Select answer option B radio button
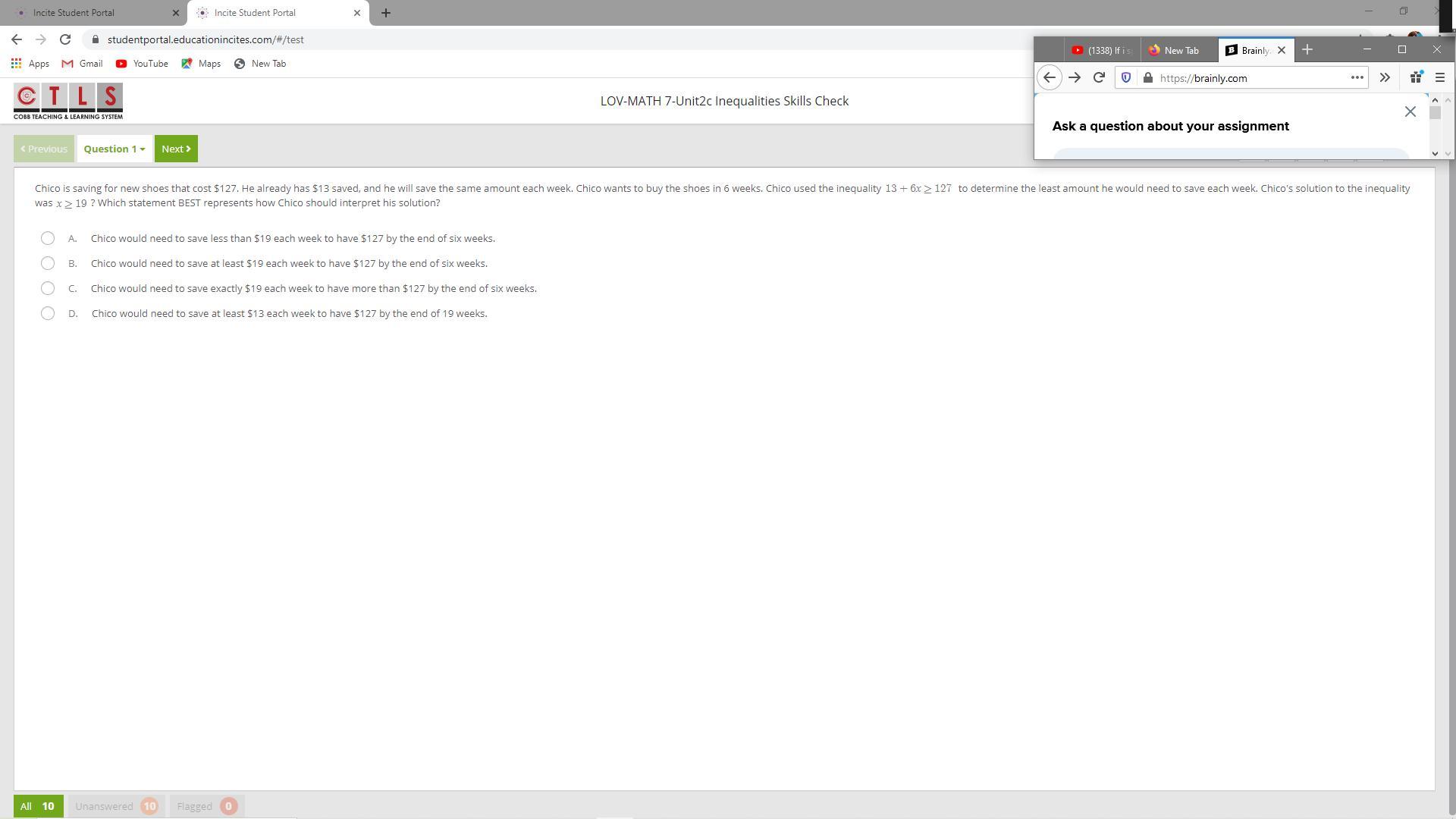 pyautogui.click(x=48, y=264)
